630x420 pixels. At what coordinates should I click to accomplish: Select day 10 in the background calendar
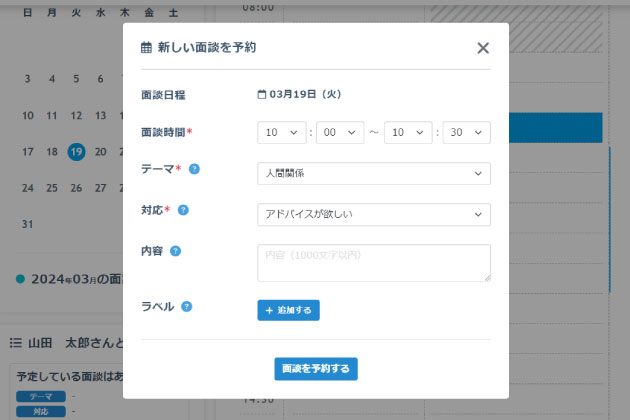tap(27, 116)
